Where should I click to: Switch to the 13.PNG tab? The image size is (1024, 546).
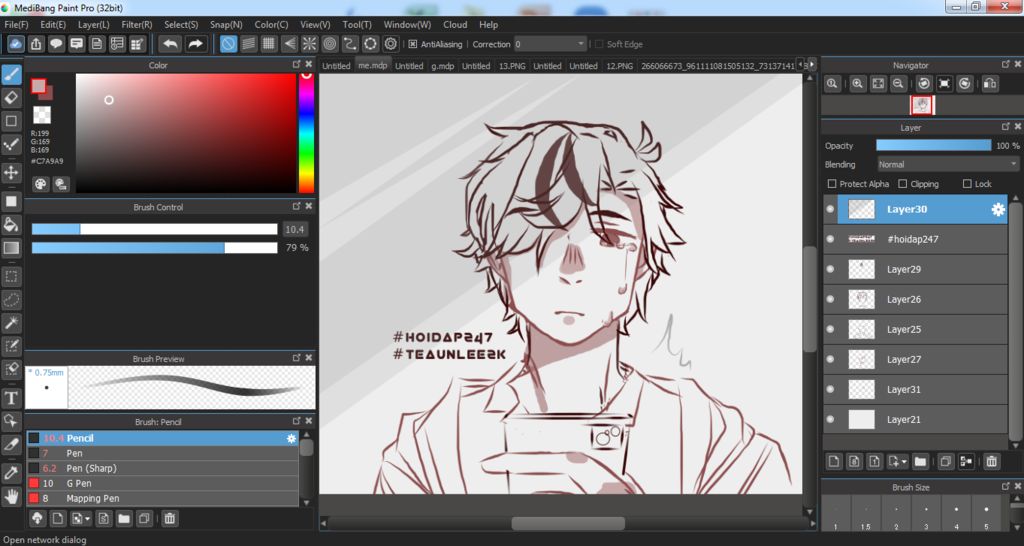[x=513, y=66]
